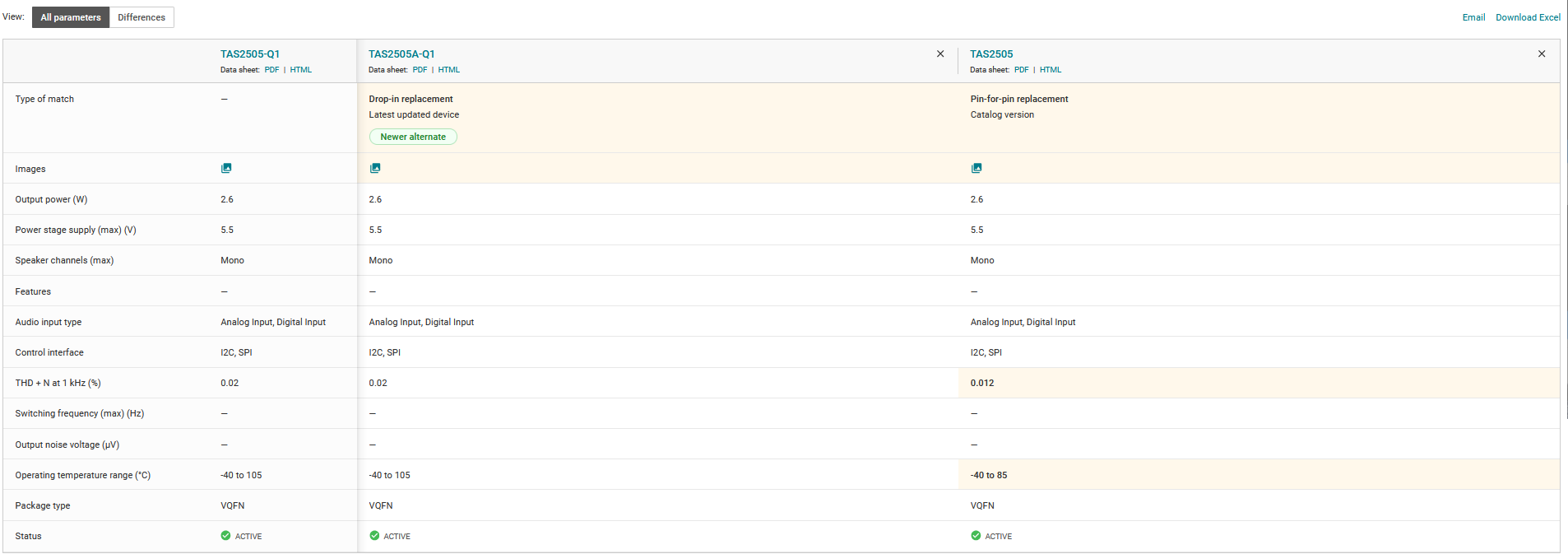Click output power 2.6 for TAS2505A-Q1

tap(375, 199)
